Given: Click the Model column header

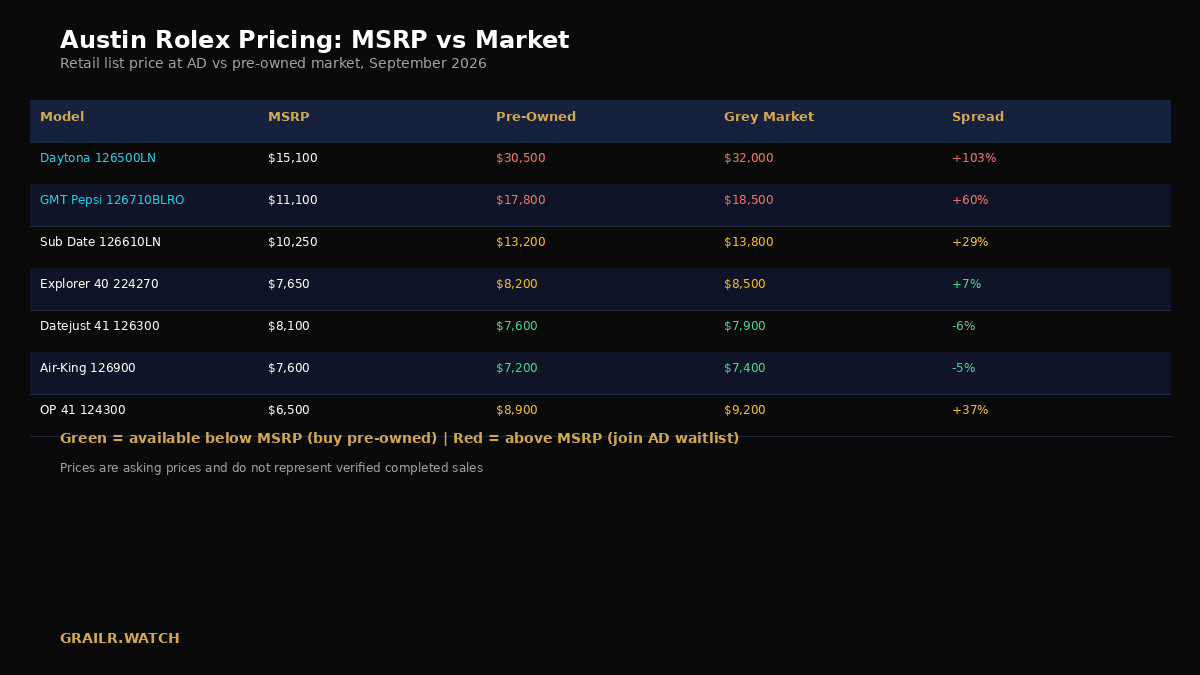Looking at the screenshot, I should [x=62, y=117].
